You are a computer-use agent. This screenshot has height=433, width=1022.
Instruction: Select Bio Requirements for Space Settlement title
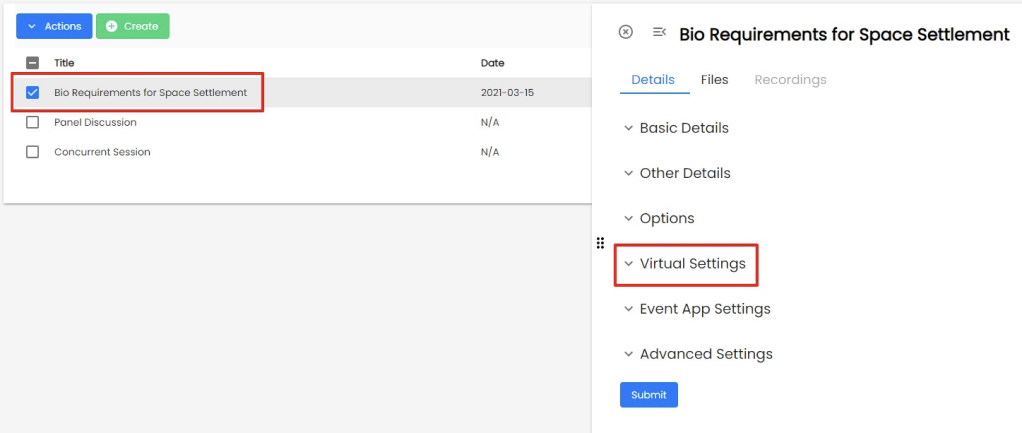point(151,93)
